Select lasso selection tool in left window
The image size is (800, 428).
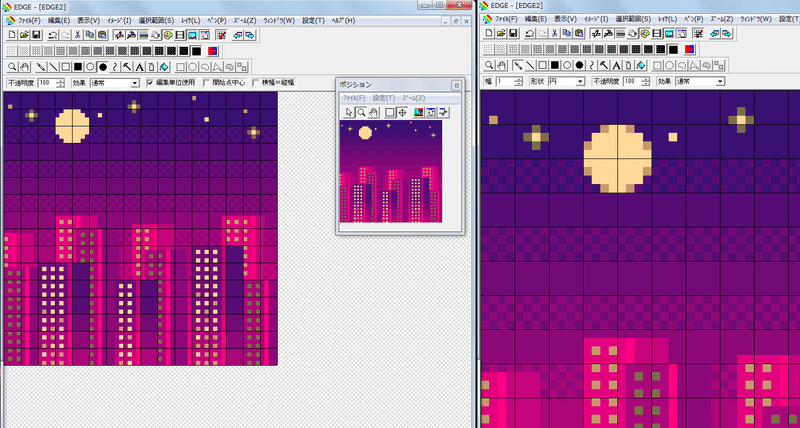pyautogui.click(x=205, y=67)
